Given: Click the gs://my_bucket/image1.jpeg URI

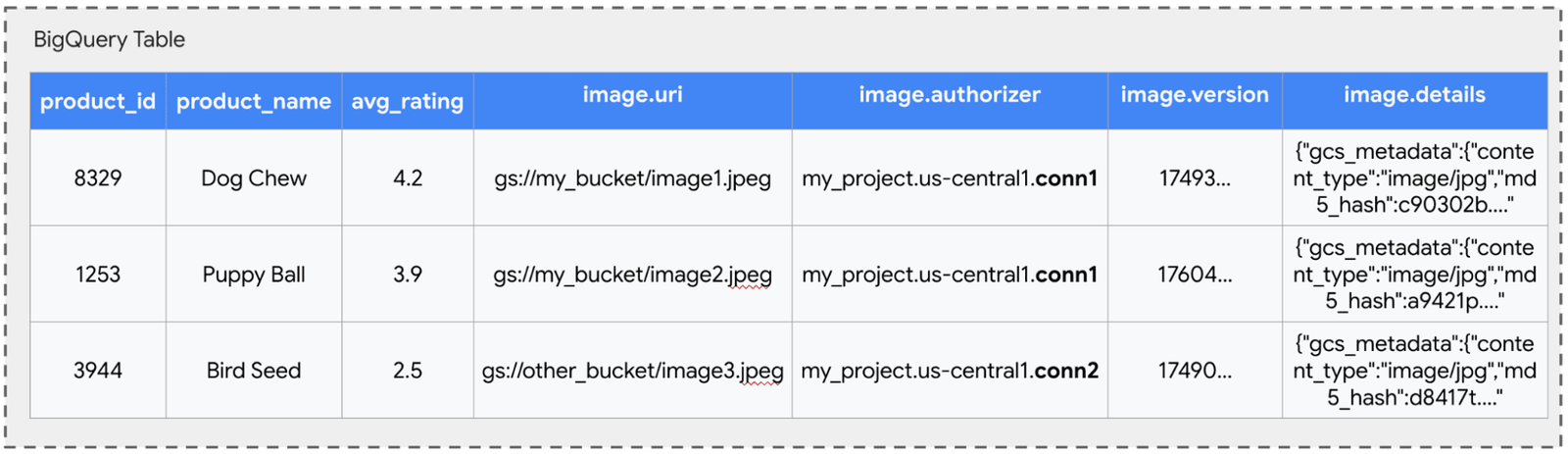Looking at the screenshot, I should point(632,178).
